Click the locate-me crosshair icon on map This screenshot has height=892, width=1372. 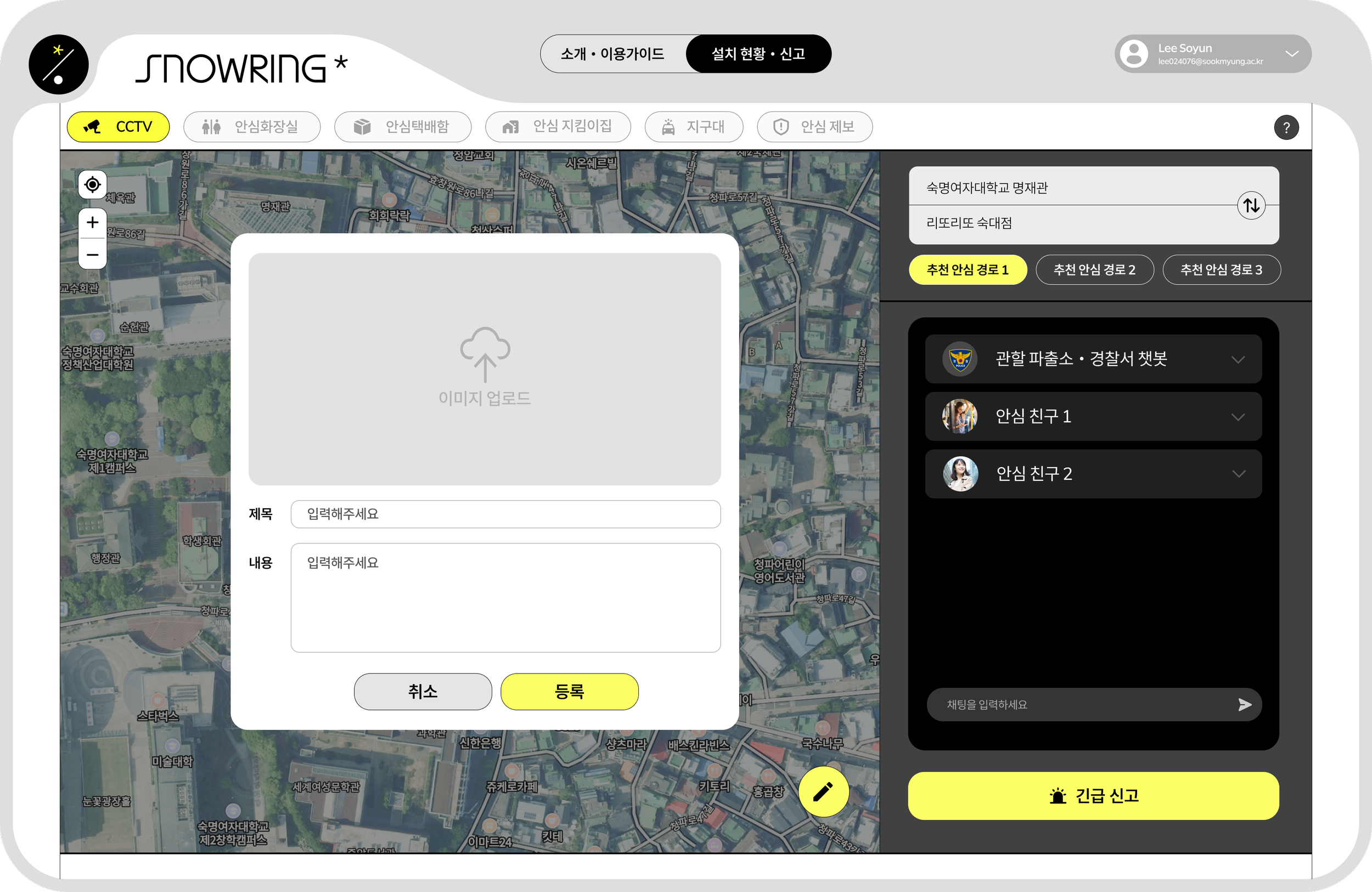pos(92,185)
